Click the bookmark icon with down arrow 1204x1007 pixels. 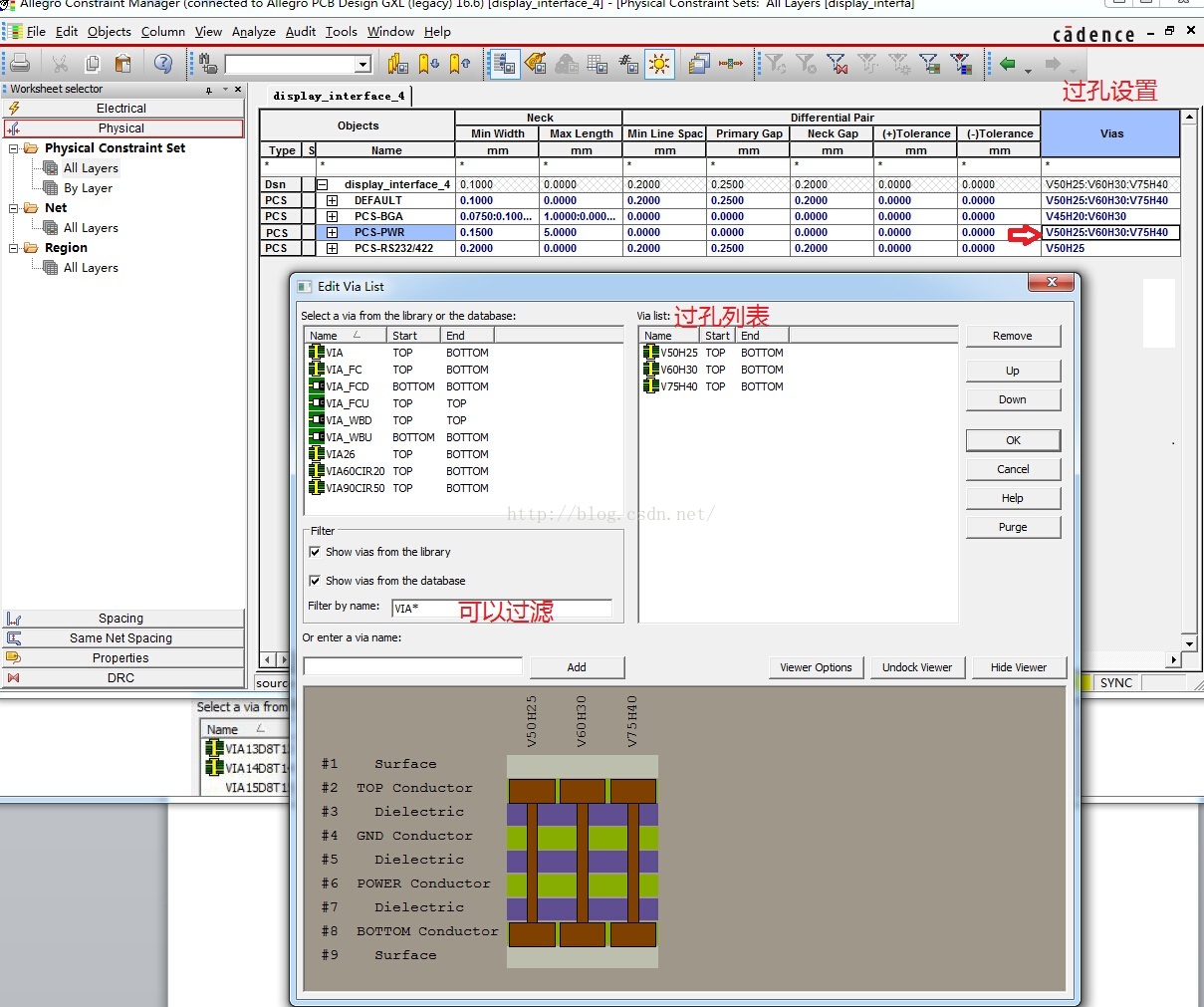click(x=429, y=64)
